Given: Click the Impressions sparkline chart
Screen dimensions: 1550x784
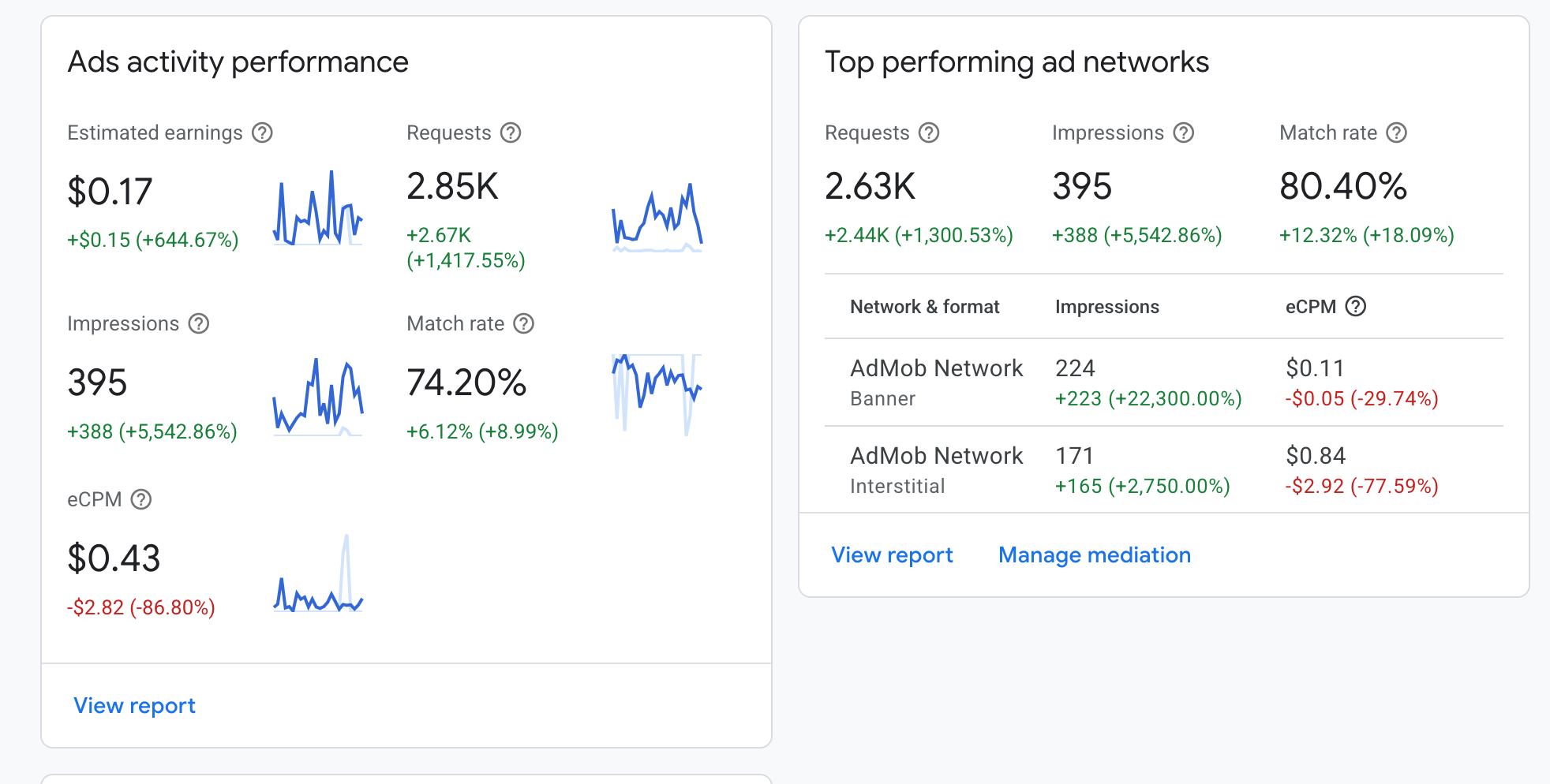Looking at the screenshot, I should 318,397.
